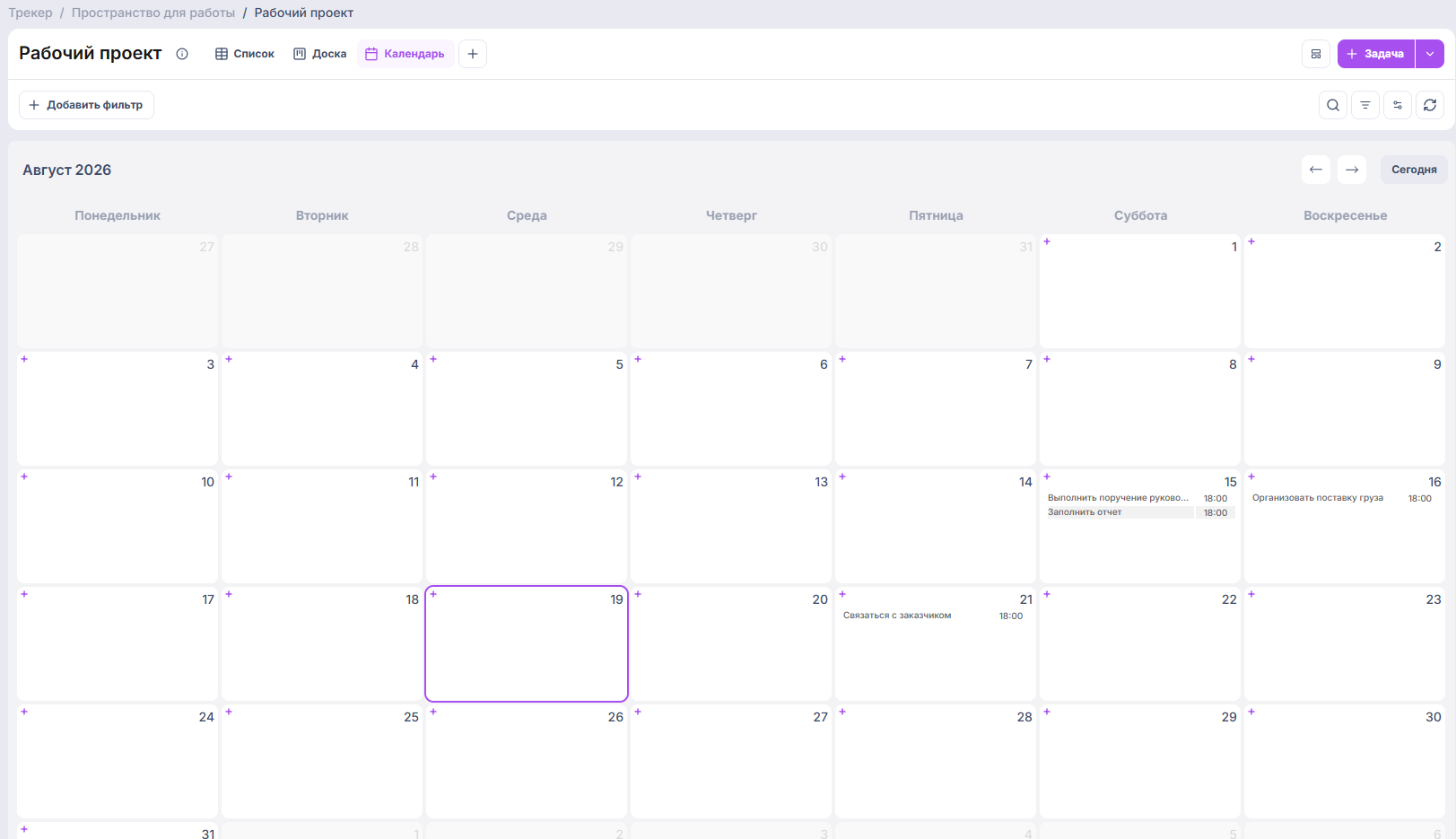The width and height of the screenshot is (1456, 839).
Task: Open Трекер breadcrumb link
Action: pyautogui.click(x=31, y=13)
